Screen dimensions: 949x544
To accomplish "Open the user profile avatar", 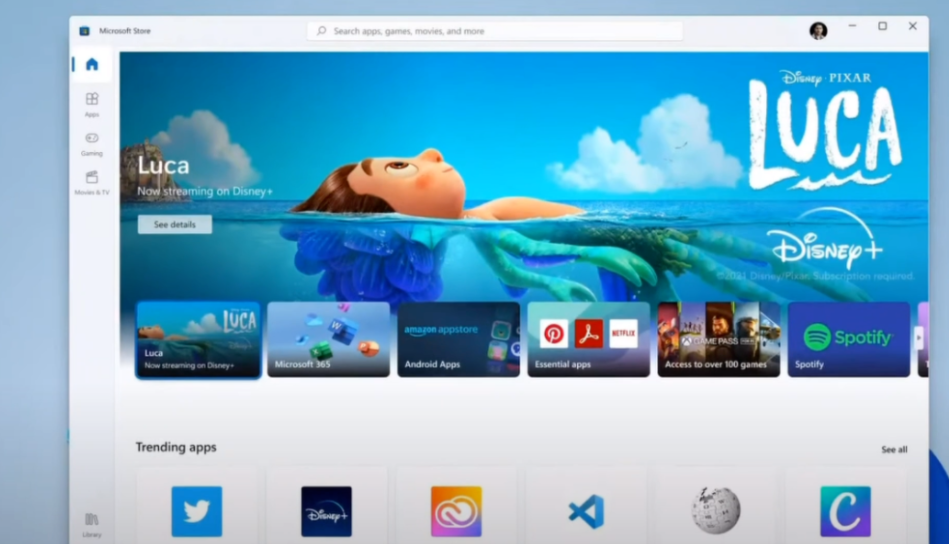I will [x=818, y=30].
